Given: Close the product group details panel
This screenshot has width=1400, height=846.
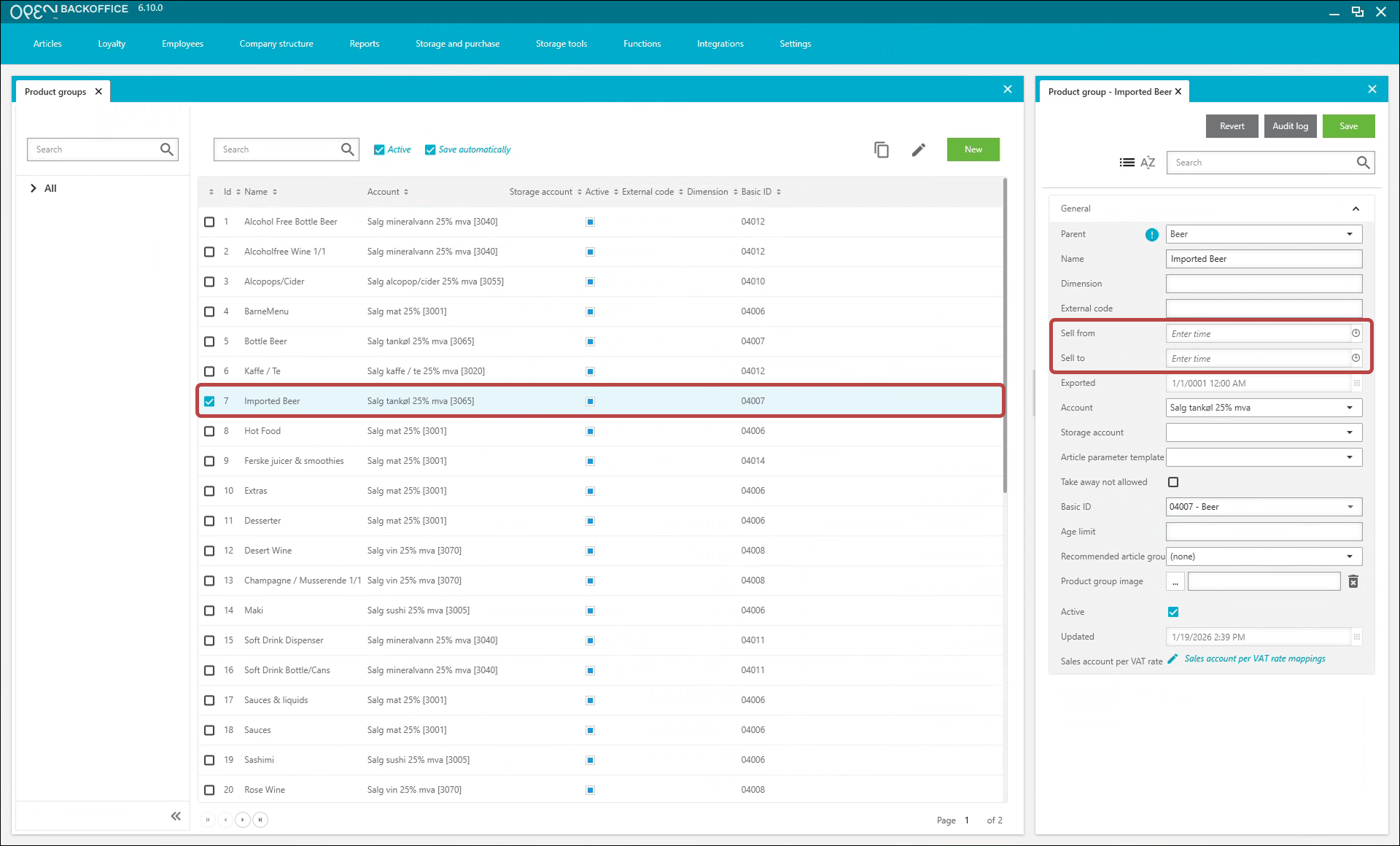Looking at the screenshot, I should (x=1372, y=89).
